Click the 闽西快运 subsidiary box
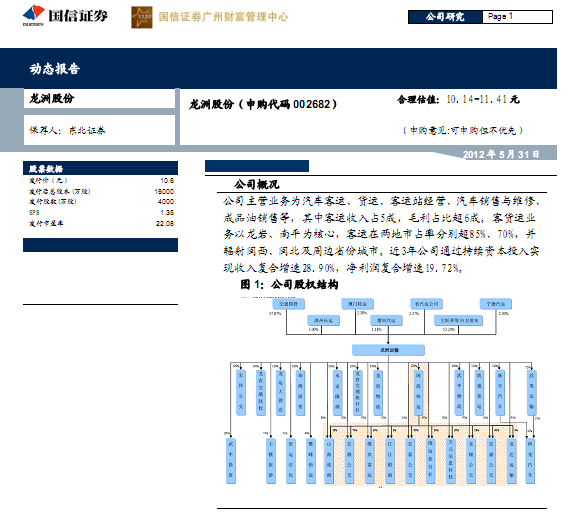Screen dimensions: 570x524 click(418, 392)
